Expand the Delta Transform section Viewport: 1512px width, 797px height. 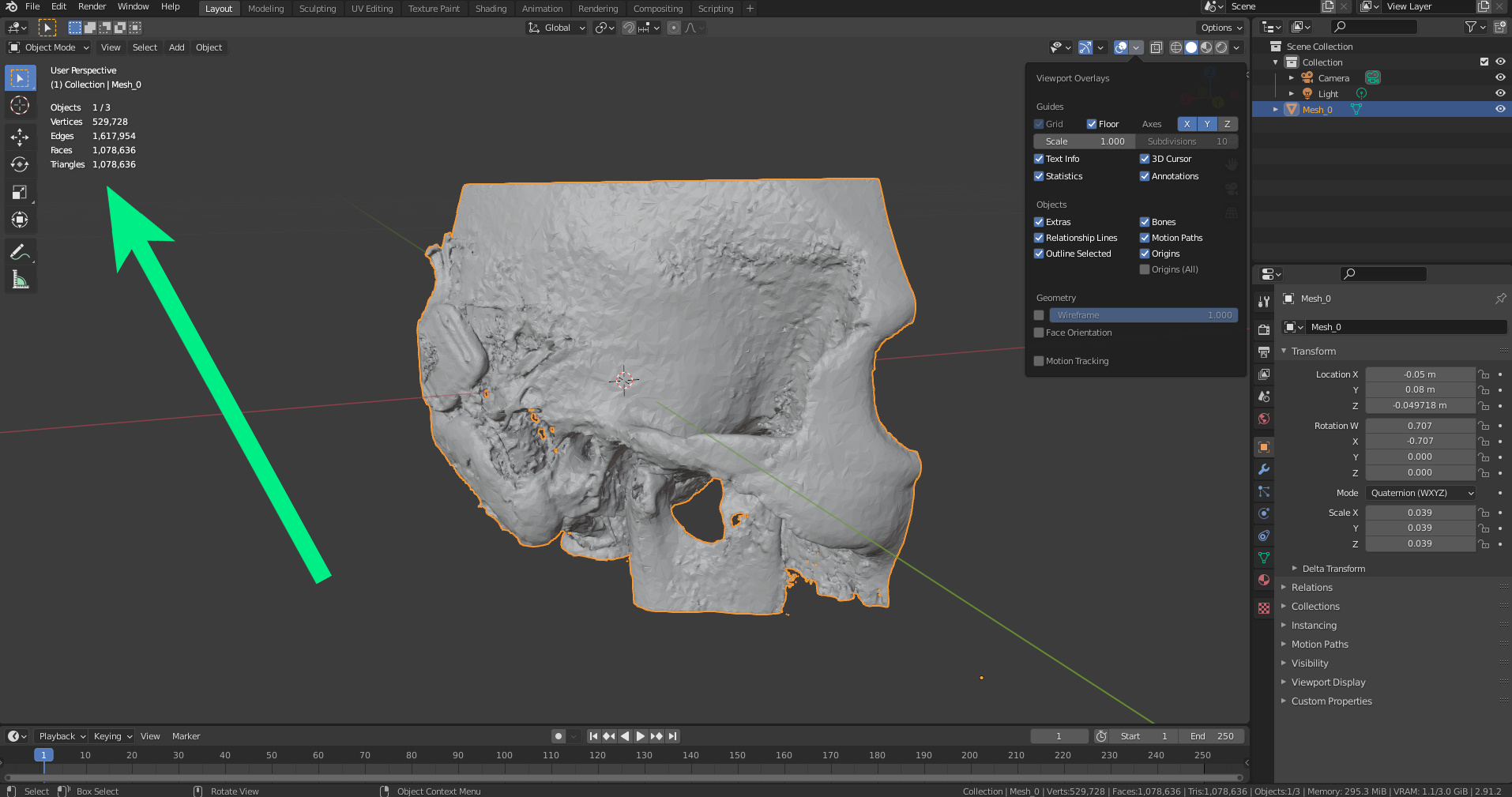click(1333, 569)
